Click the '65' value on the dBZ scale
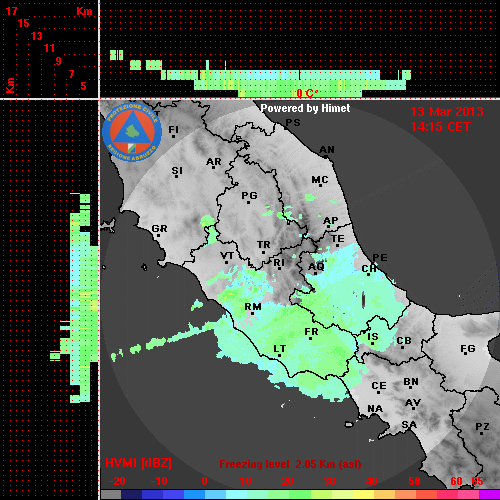Image resolution: width=500 pixels, height=500 pixels. (477, 481)
